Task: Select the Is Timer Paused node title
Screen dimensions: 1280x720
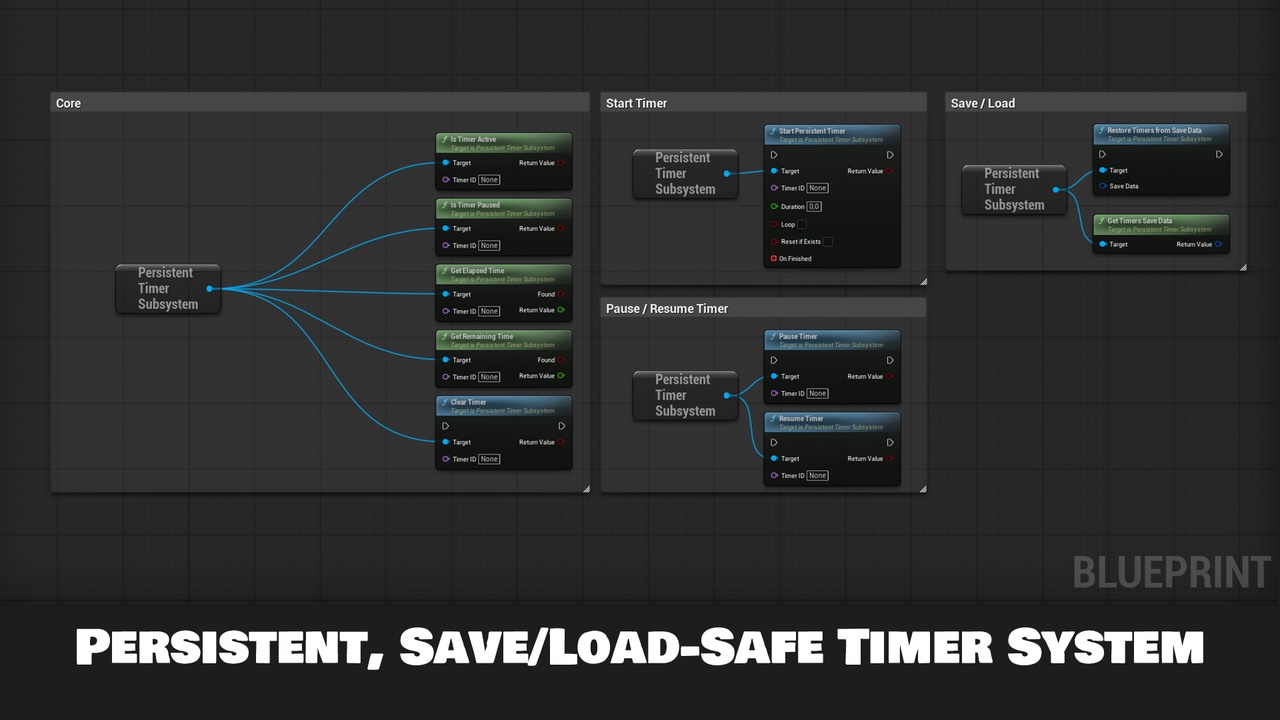Action: 475,205
